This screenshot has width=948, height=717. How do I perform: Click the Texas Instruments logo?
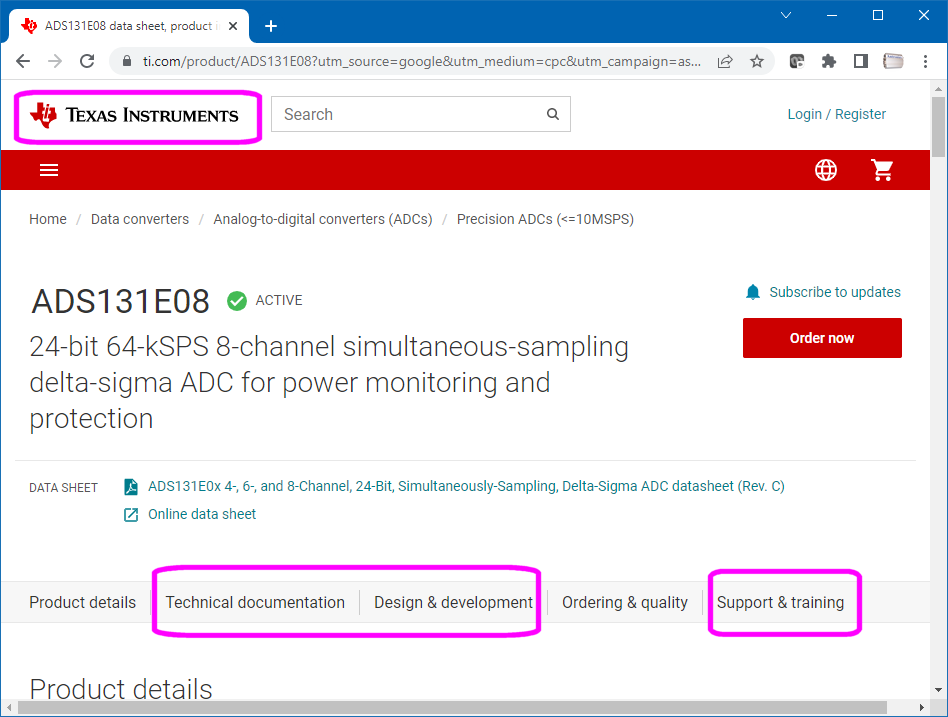point(134,115)
